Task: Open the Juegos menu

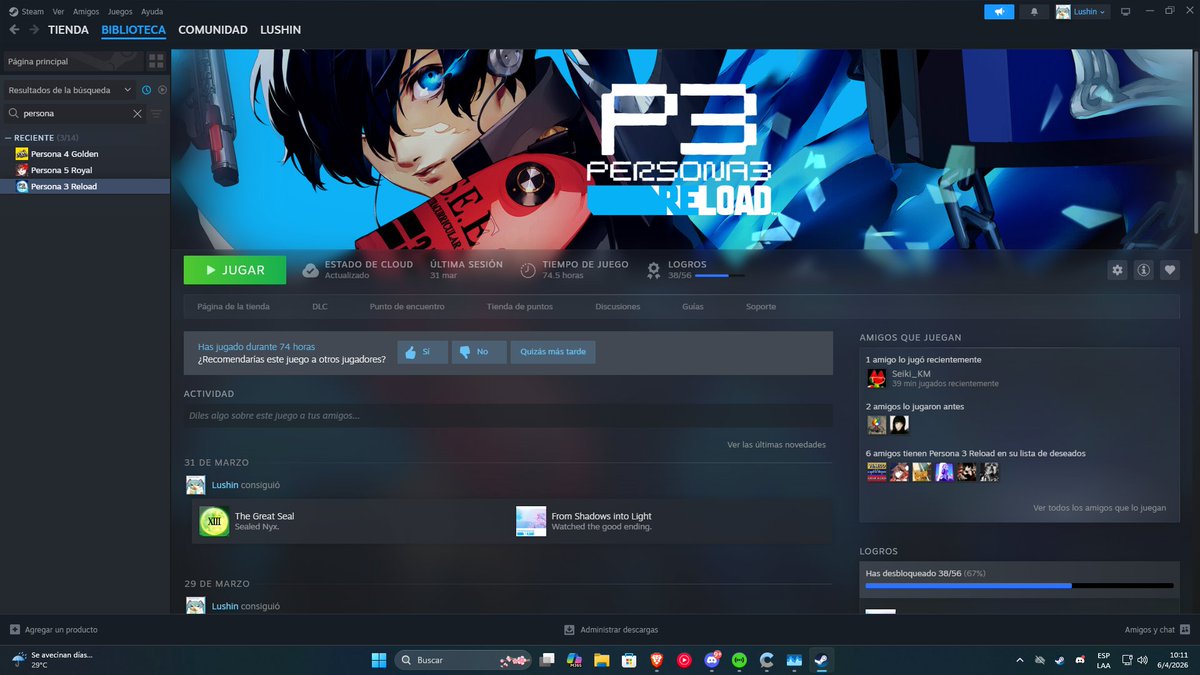Action: 120,12
